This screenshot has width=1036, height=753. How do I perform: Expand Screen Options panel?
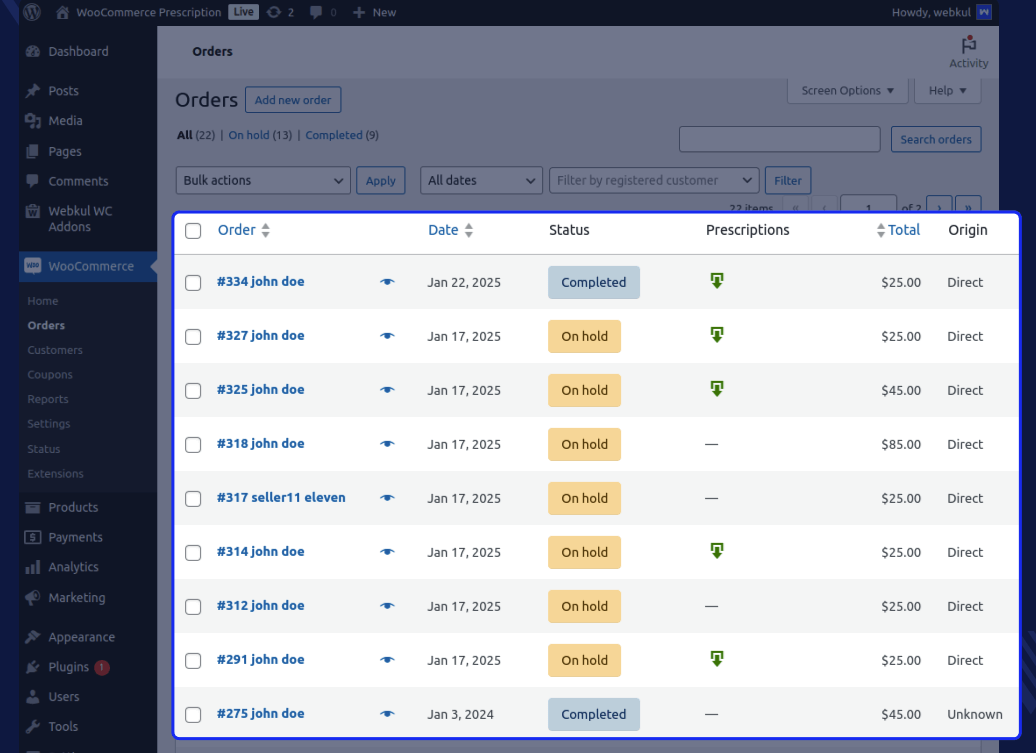coord(847,90)
